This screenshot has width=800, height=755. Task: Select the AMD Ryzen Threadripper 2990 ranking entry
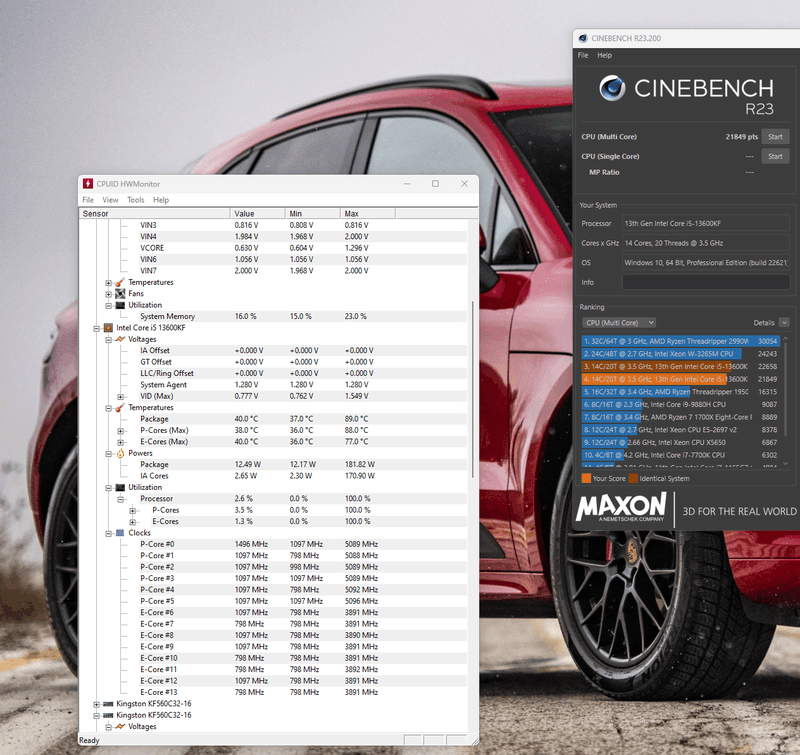click(681, 341)
